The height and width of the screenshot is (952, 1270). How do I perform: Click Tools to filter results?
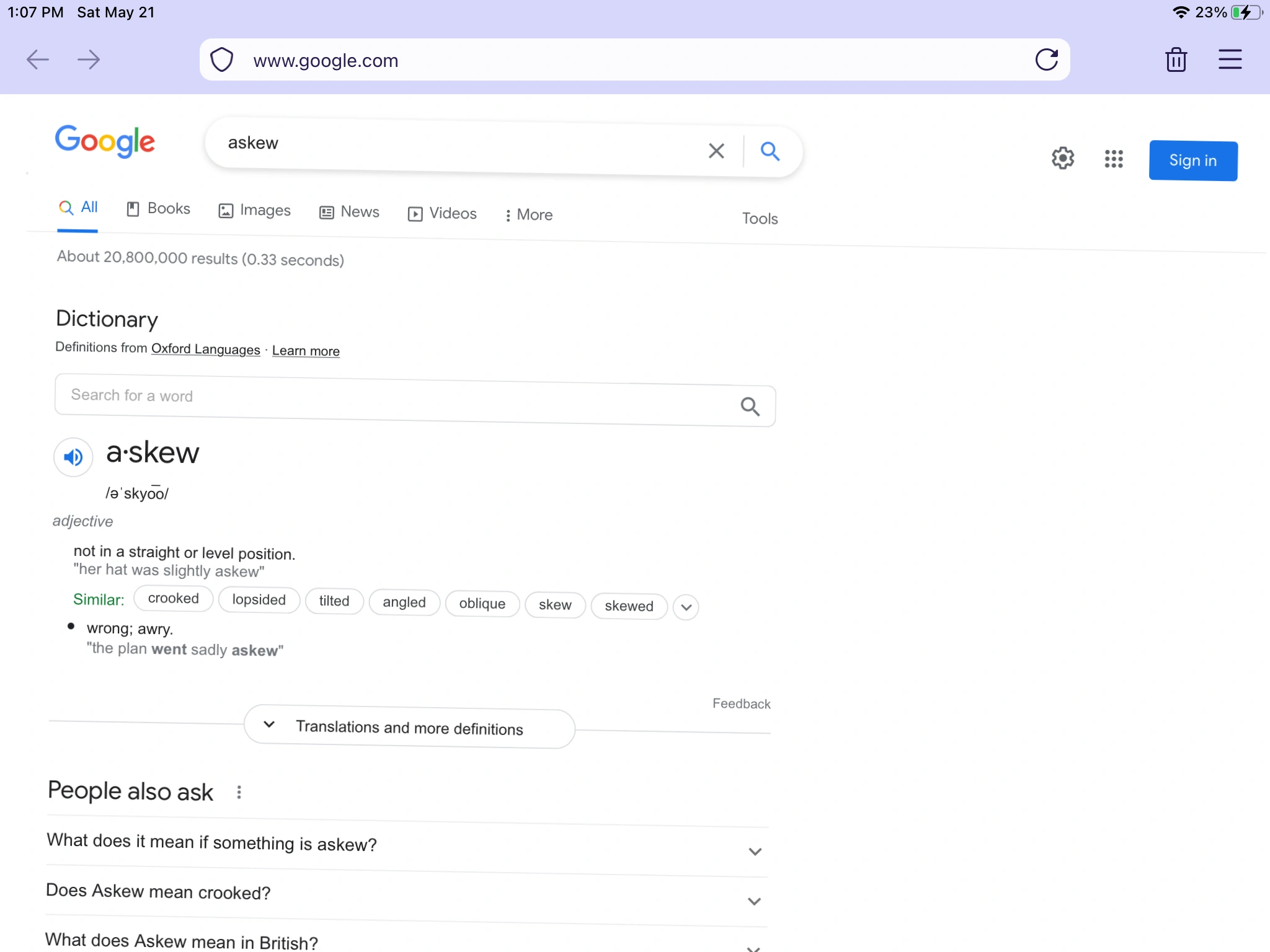coord(760,218)
